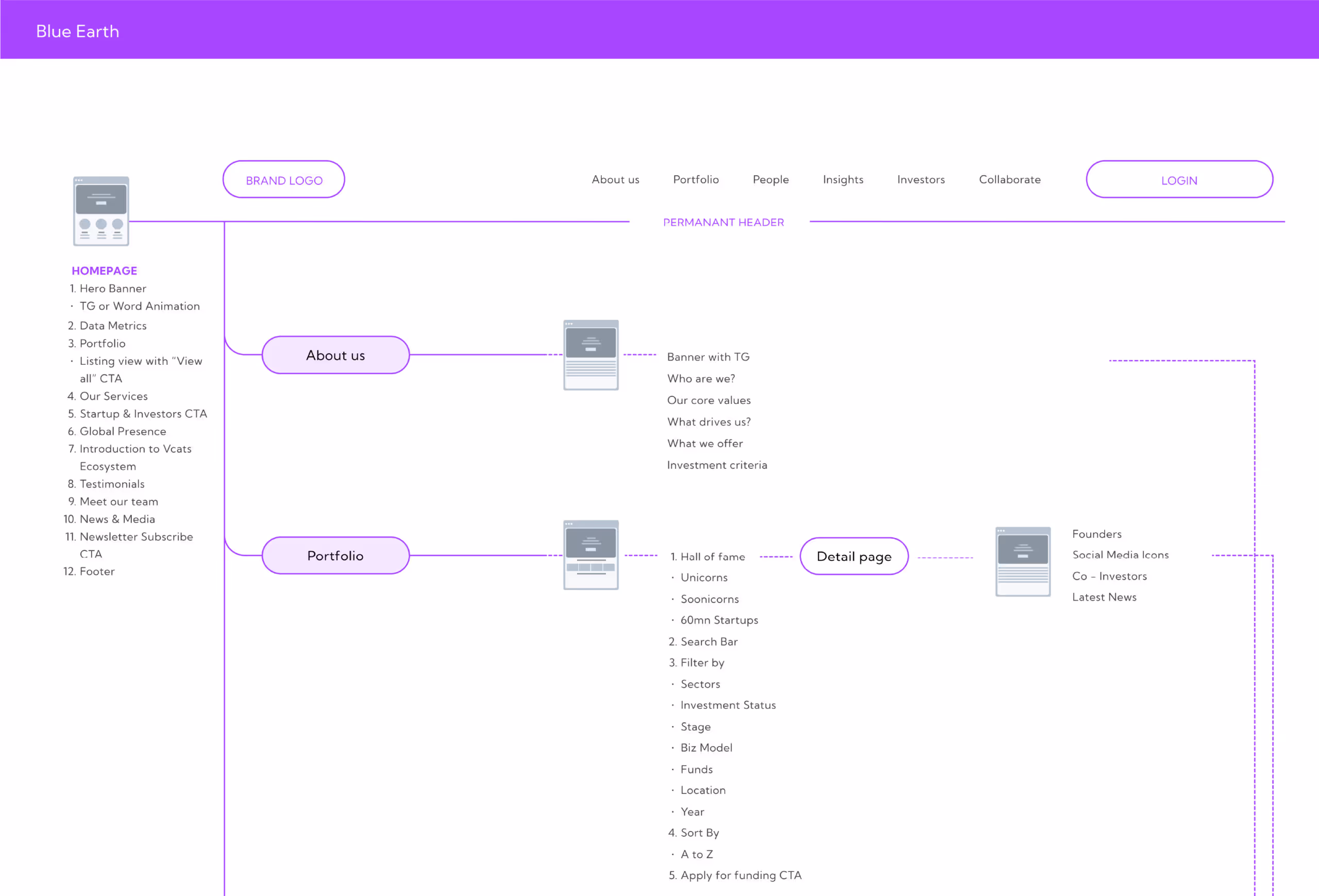Click the Detail page node
1319x896 pixels.
854,556
